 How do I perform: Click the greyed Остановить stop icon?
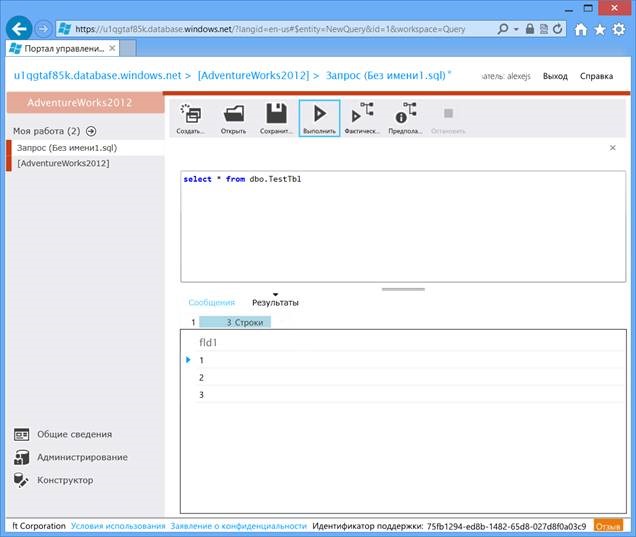click(448, 118)
